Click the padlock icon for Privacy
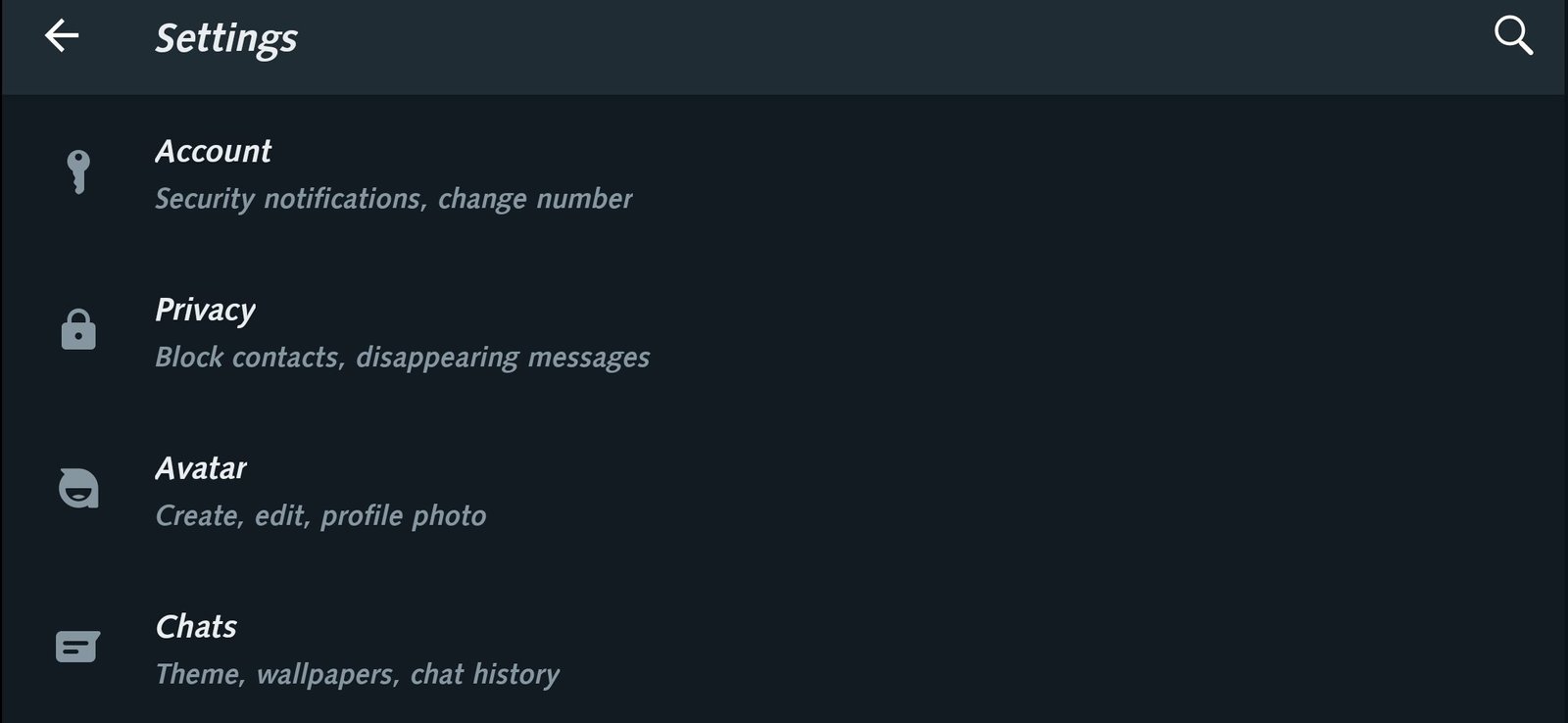Screen dimensions: 1568x723 click(x=78, y=330)
